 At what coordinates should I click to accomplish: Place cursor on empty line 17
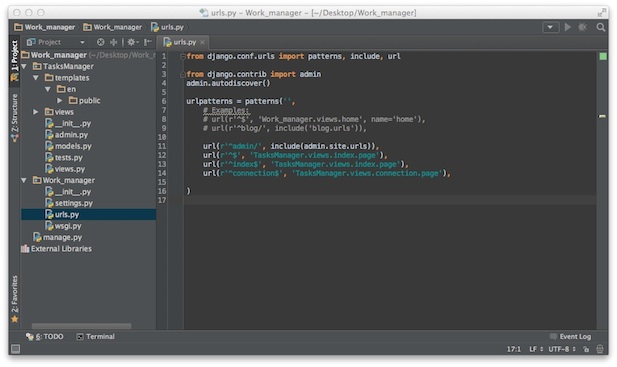[x=390, y=200]
